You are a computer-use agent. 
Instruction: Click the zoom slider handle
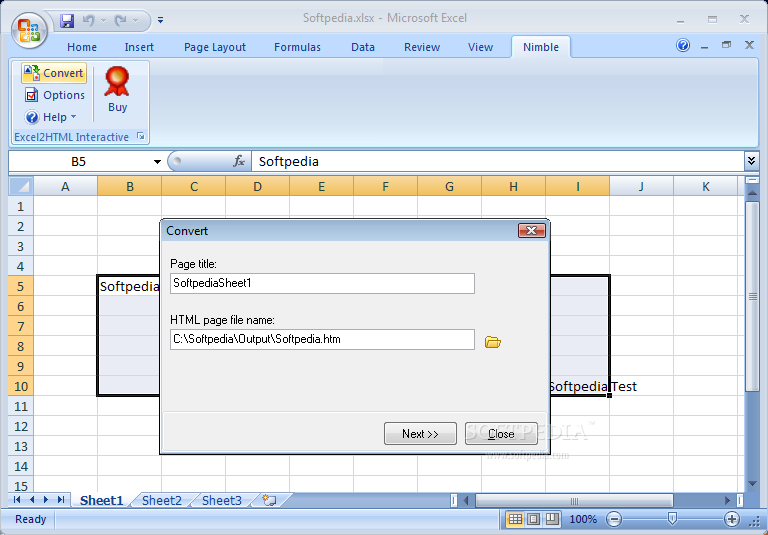[672, 518]
